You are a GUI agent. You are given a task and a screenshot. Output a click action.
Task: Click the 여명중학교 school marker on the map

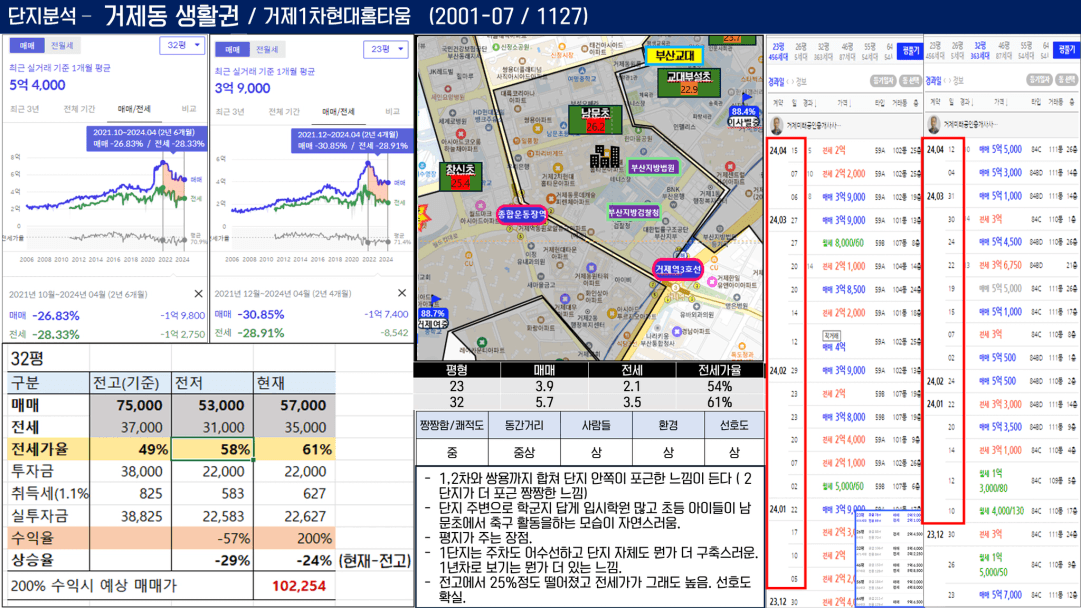580,70
